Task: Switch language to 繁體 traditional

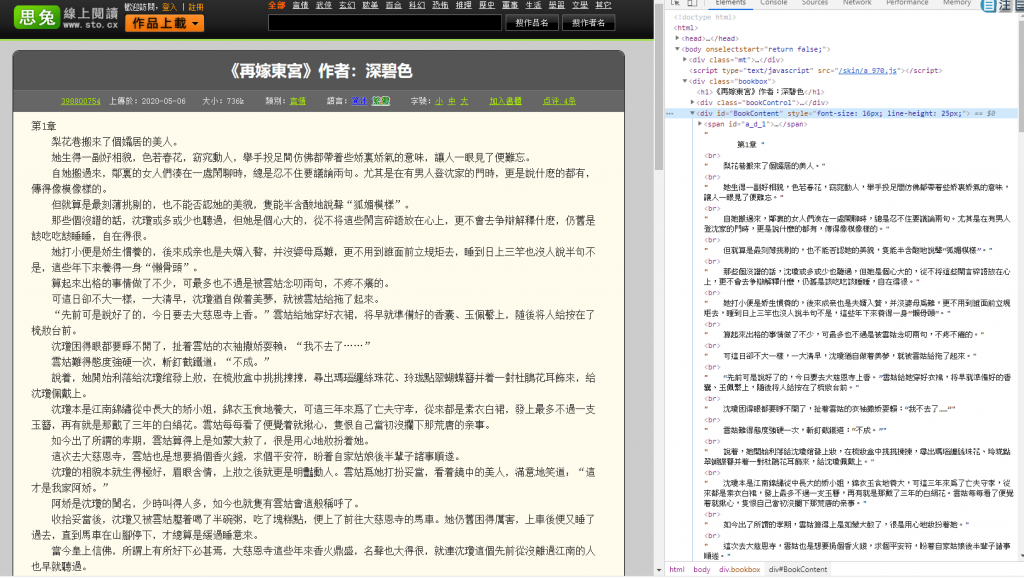Action: (x=381, y=101)
